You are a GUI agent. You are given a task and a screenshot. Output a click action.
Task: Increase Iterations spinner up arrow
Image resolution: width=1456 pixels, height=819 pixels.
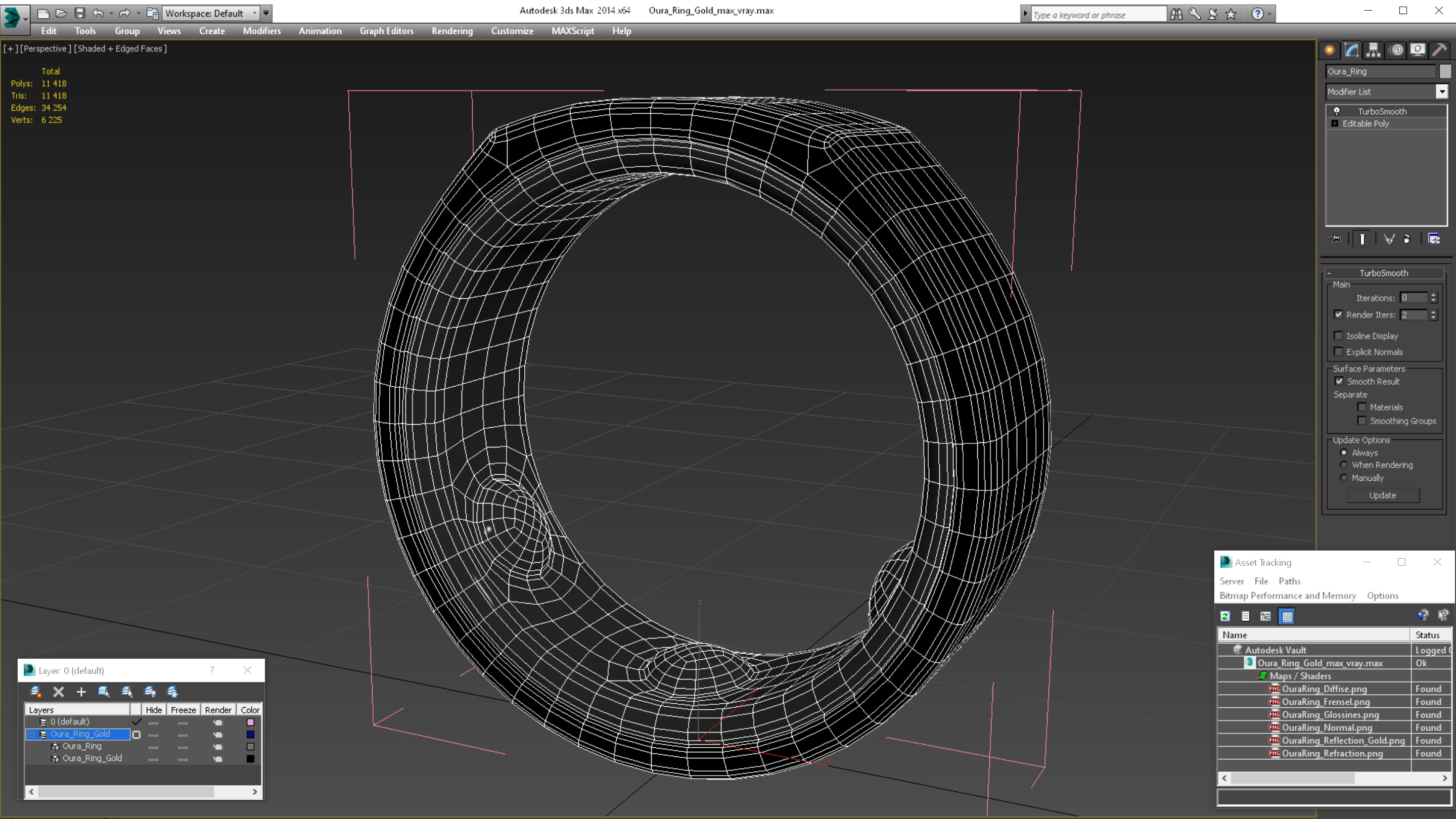(x=1433, y=295)
